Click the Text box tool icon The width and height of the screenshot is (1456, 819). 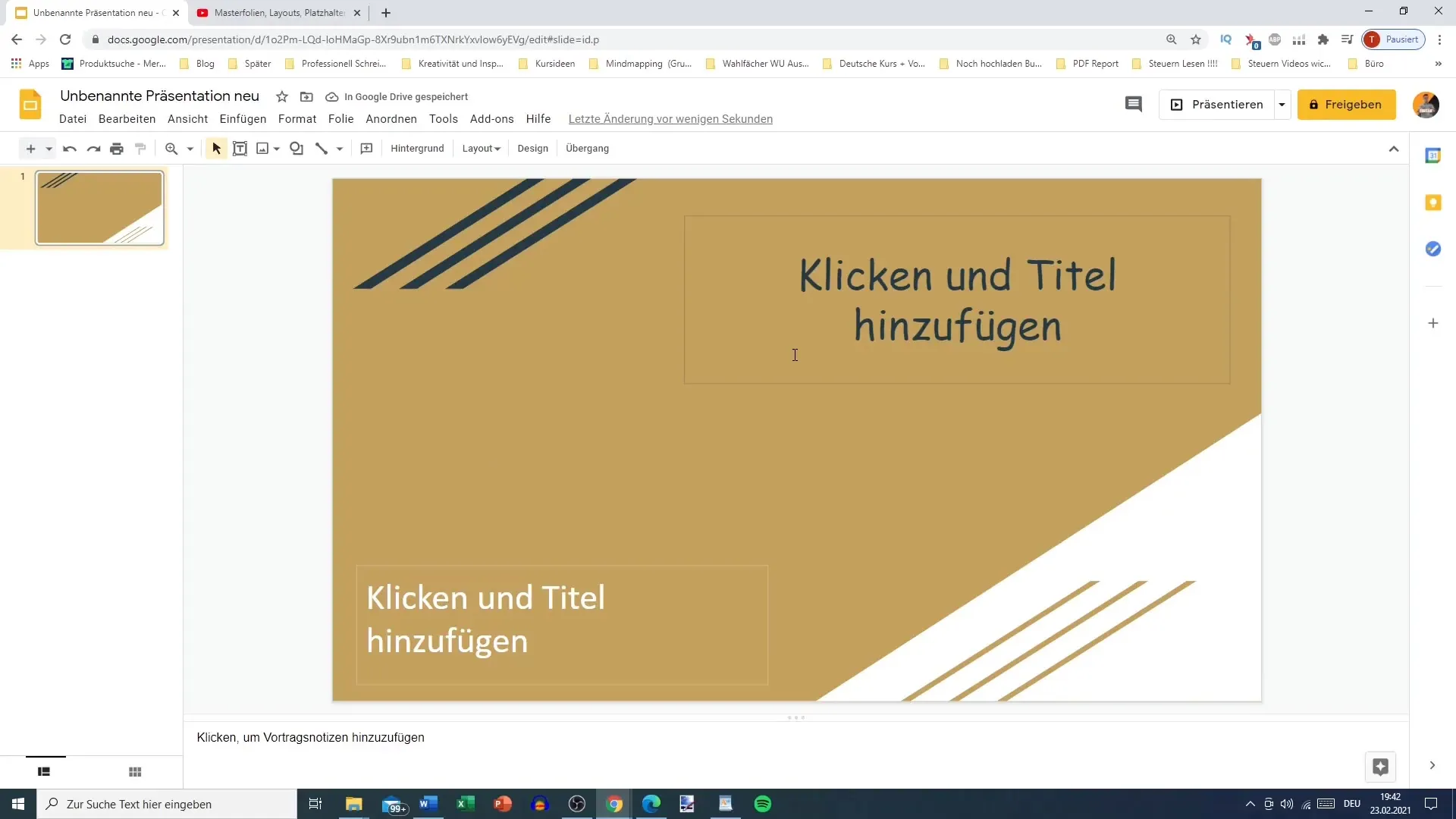pyautogui.click(x=238, y=148)
